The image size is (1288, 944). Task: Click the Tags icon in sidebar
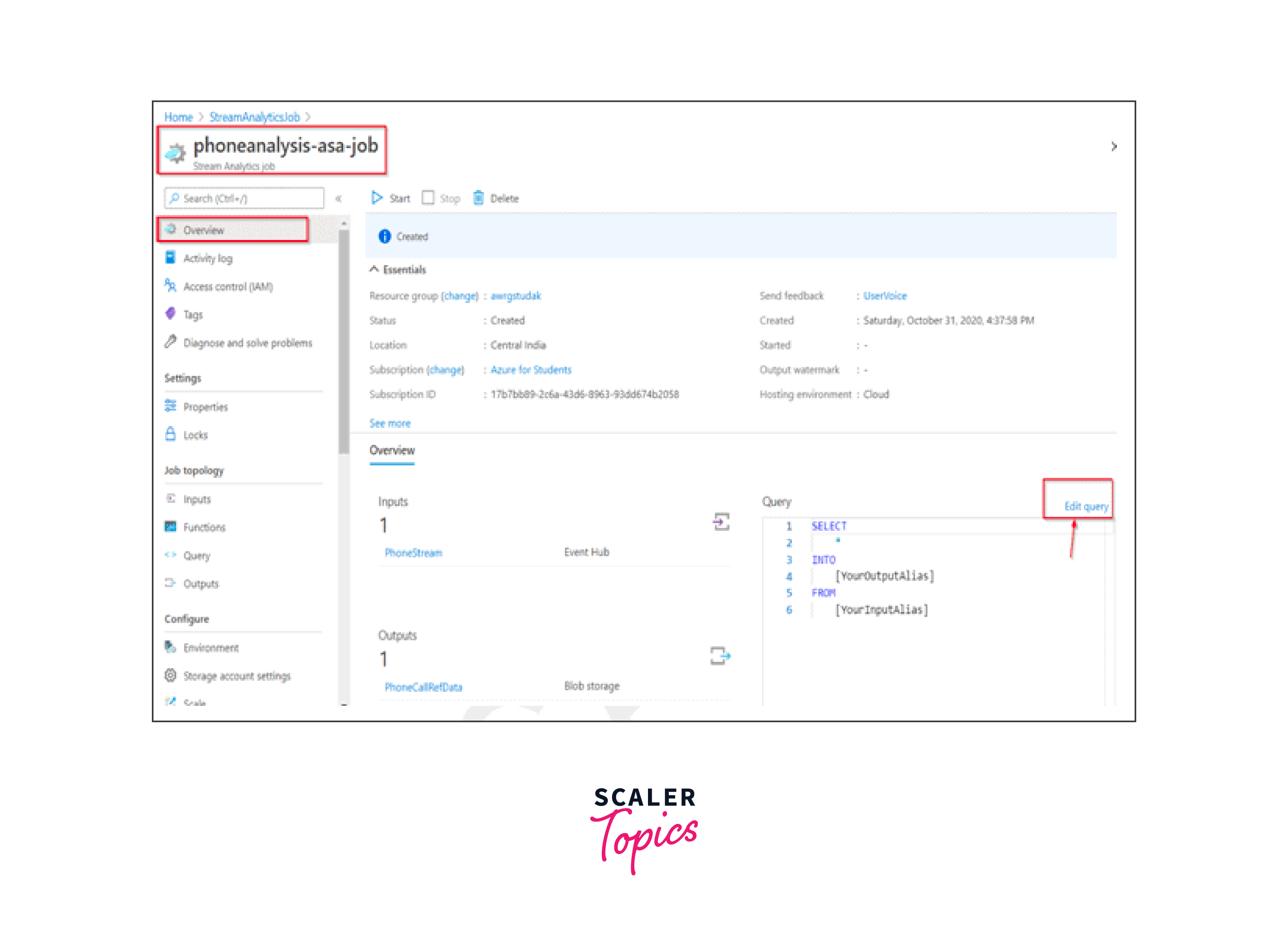(x=170, y=314)
